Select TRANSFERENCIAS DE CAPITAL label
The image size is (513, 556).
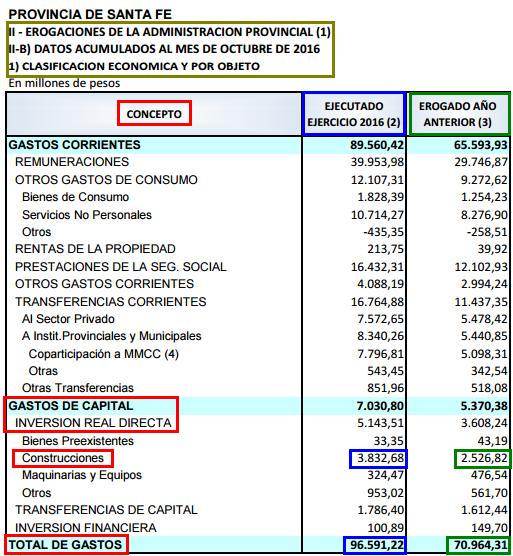point(106,510)
